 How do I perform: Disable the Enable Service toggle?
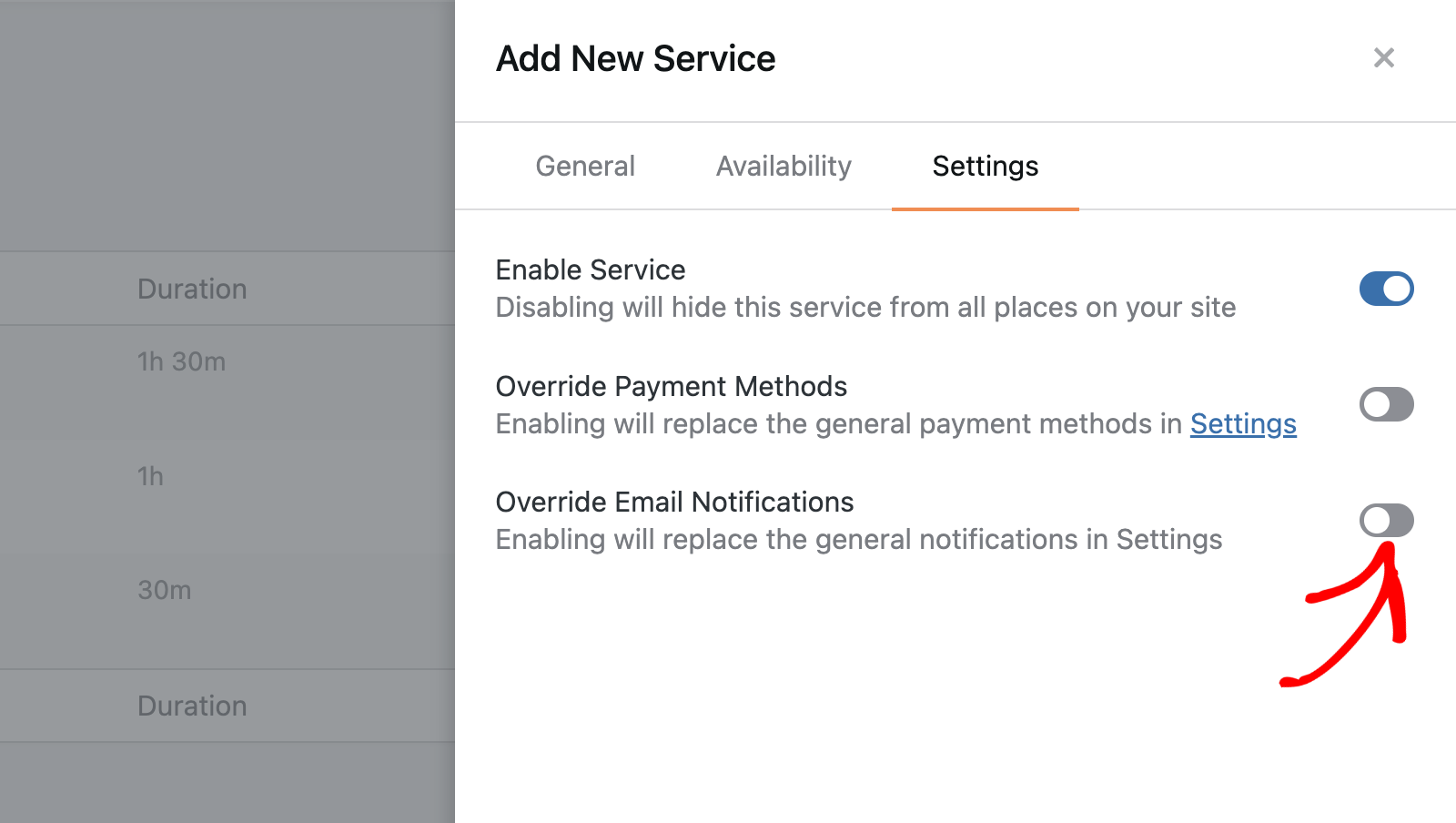(1385, 289)
